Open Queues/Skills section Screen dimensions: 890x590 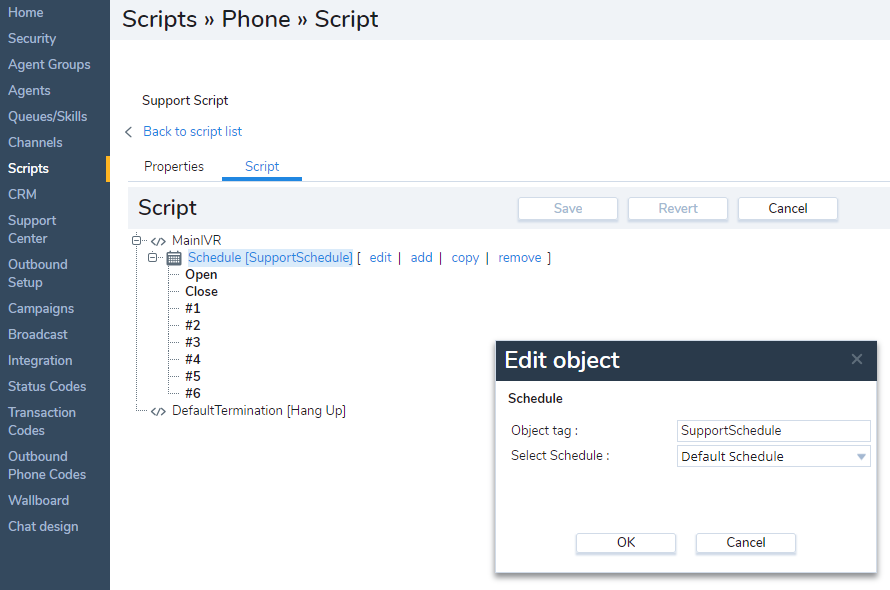pyautogui.click(x=48, y=116)
